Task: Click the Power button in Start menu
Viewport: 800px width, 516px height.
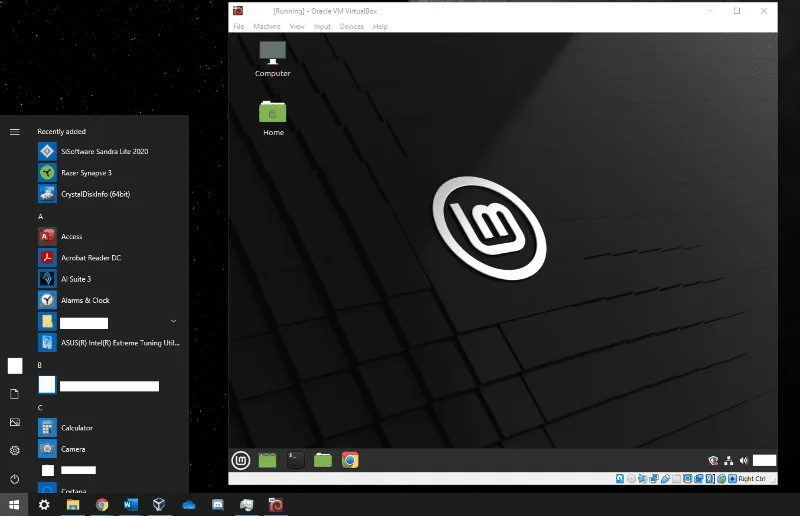Action: (x=15, y=479)
